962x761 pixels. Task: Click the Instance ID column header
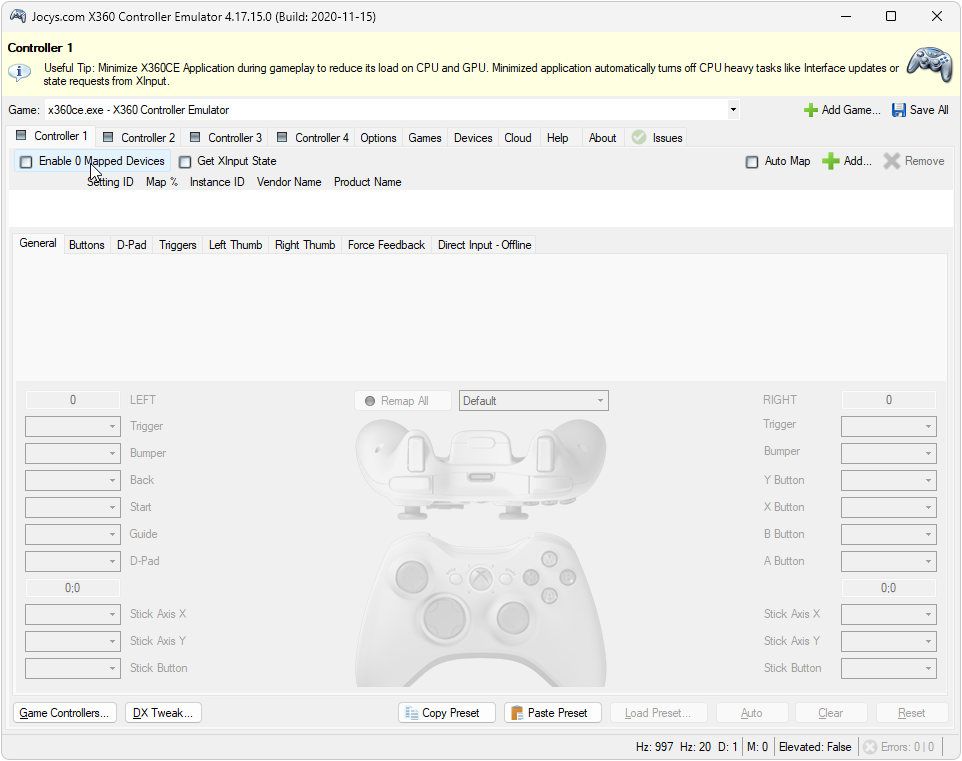tap(217, 182)
